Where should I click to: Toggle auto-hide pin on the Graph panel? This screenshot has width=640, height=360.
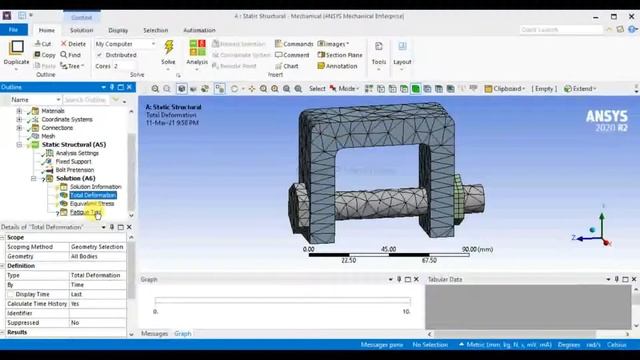pos(399,279)
